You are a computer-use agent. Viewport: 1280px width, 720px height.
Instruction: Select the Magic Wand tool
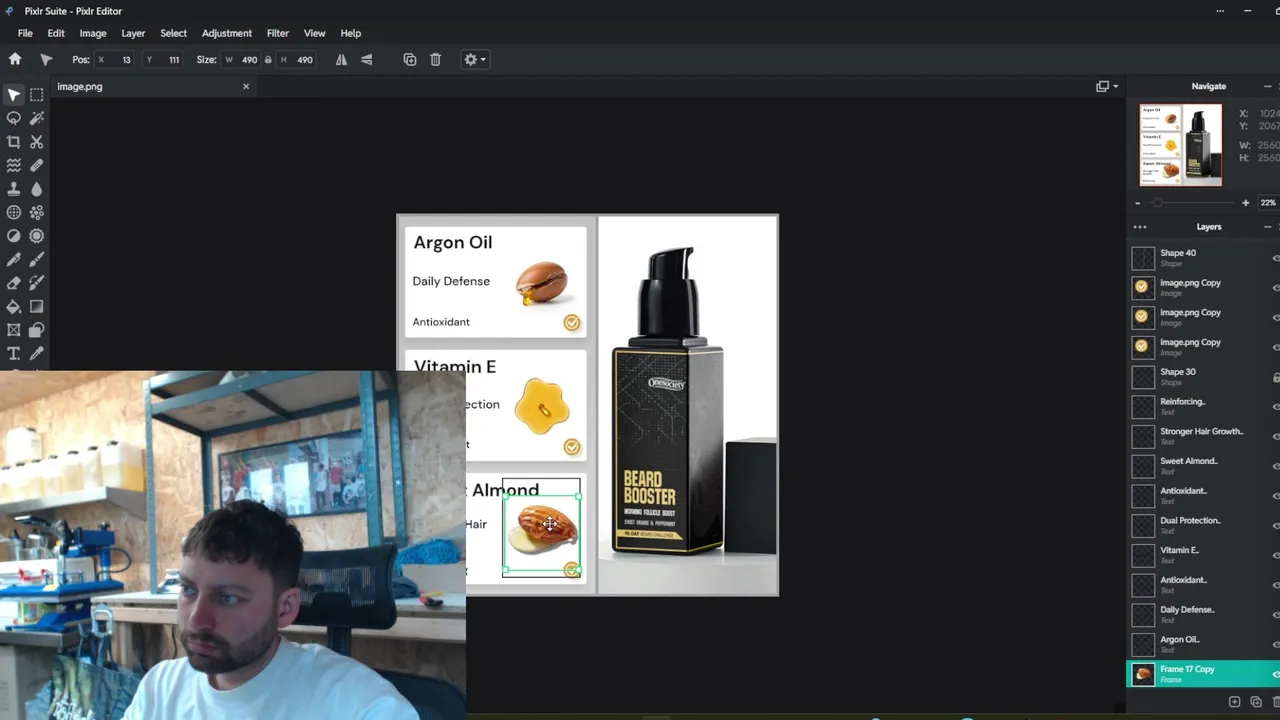tap(37, 118)
